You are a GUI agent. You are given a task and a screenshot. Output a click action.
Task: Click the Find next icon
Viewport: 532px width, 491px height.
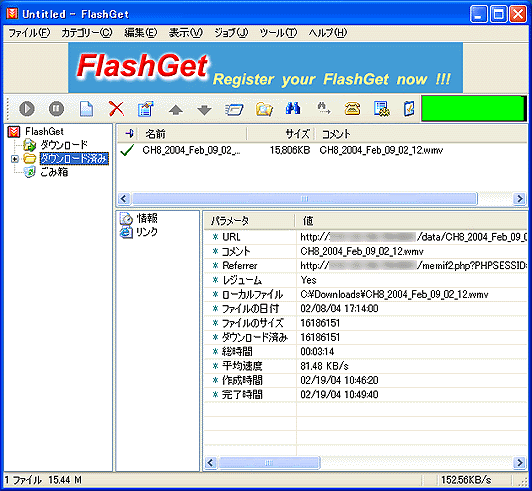(323, 108)
